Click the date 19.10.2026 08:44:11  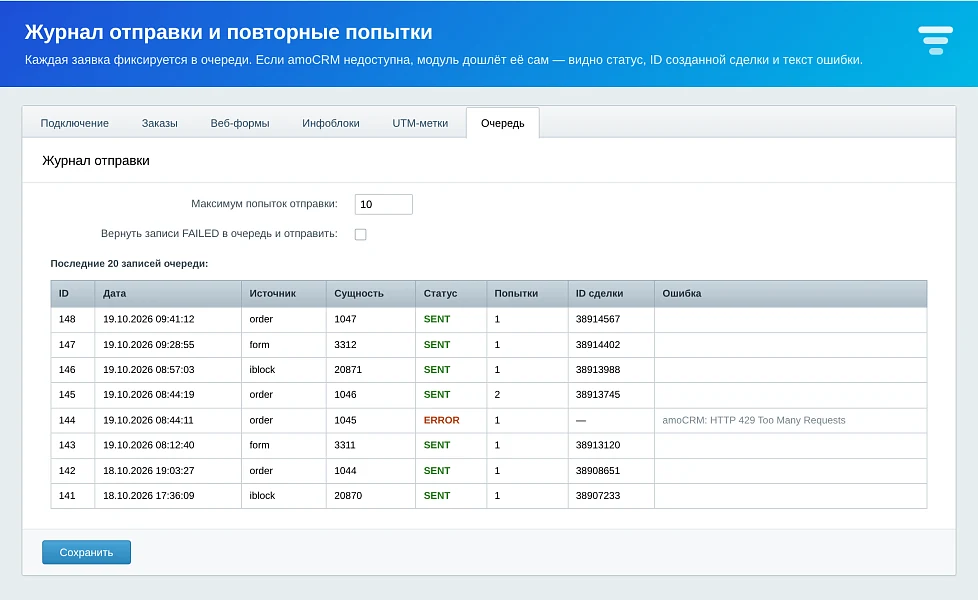point(148,420)
